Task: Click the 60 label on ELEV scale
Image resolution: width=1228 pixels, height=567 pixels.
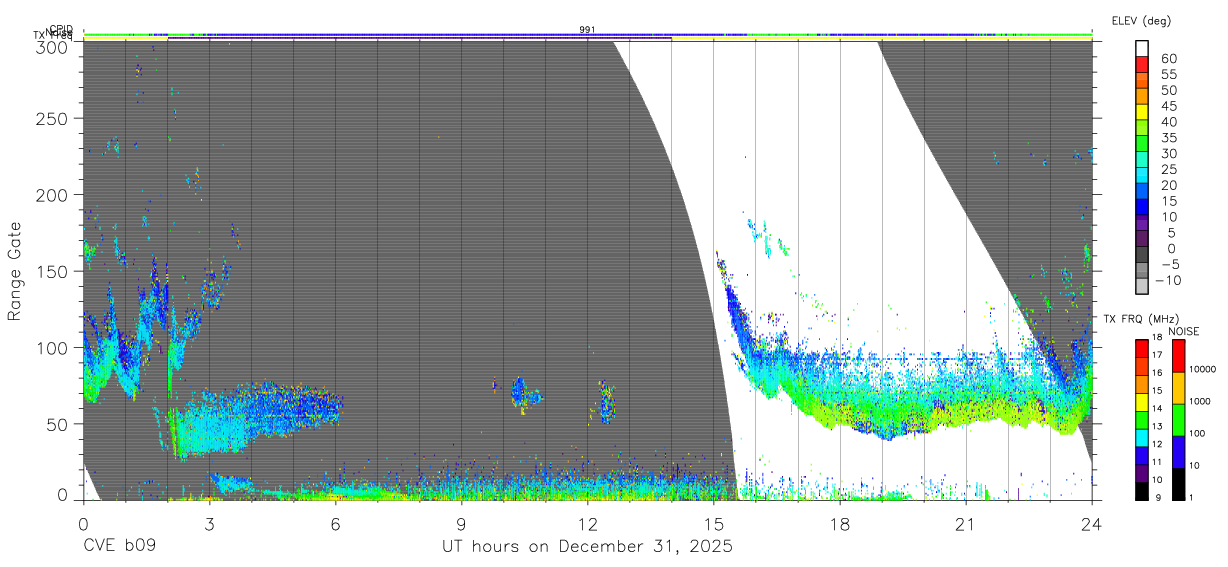Action: coord(1169,59)
